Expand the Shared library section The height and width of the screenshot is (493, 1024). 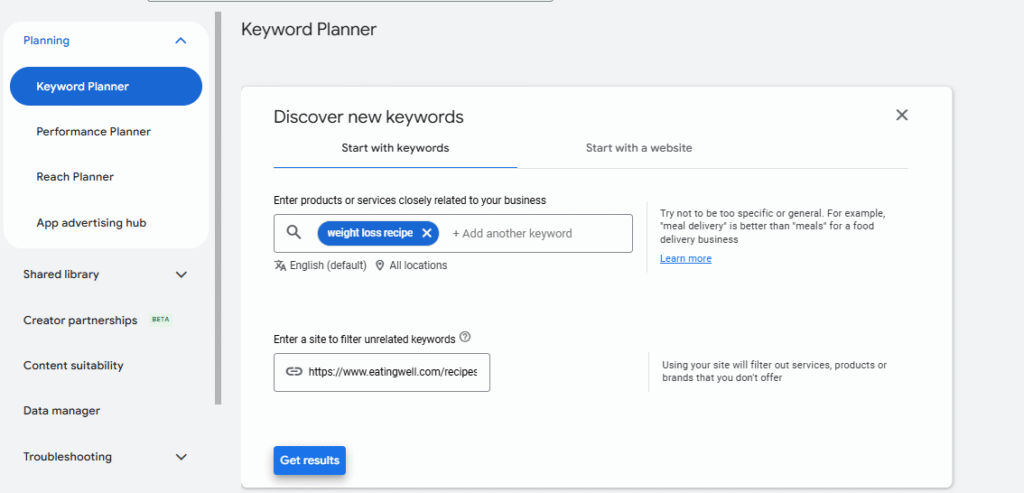coord(181,274)
